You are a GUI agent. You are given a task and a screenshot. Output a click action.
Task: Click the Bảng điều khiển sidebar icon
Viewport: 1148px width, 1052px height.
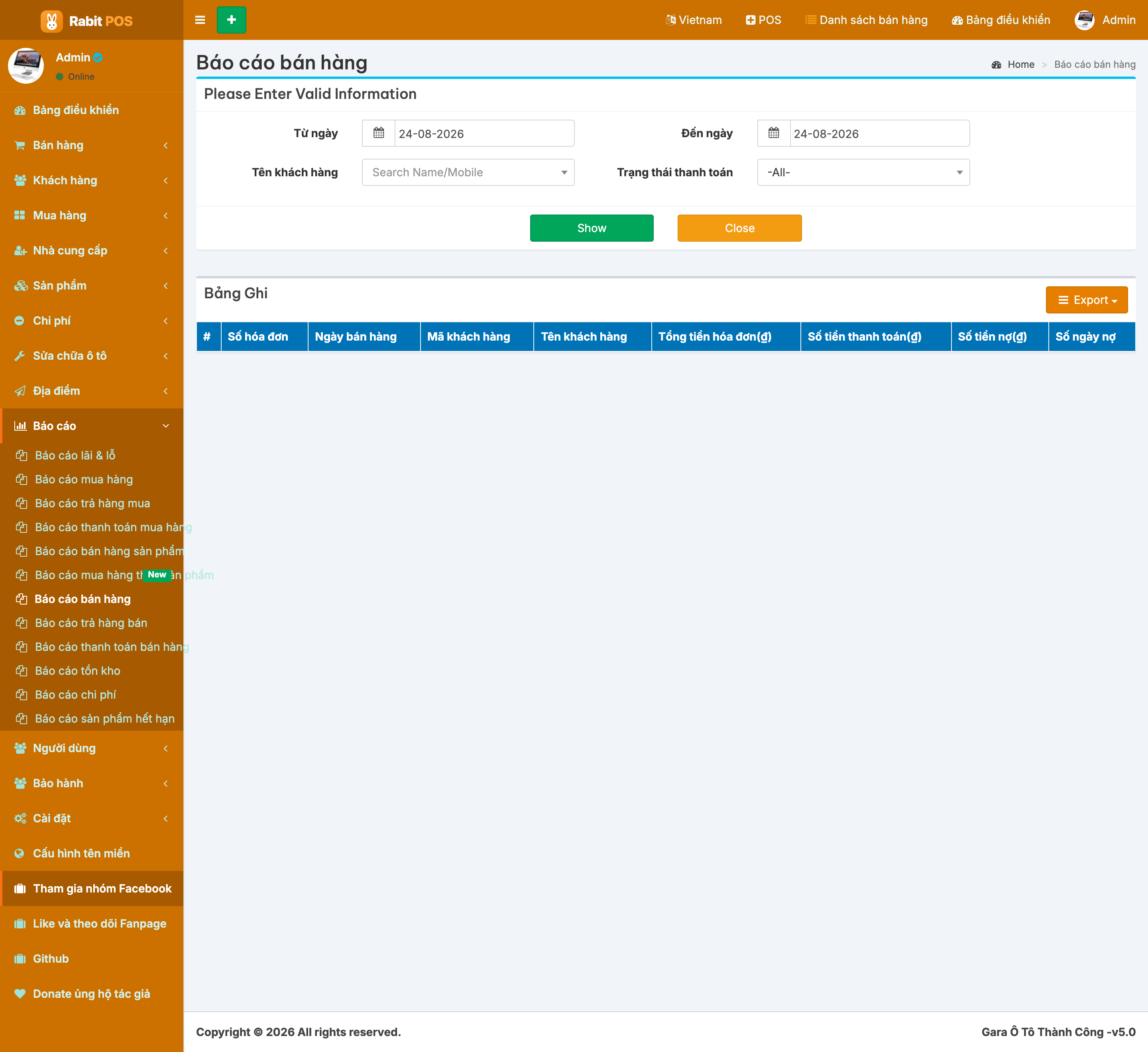click(x=20, y=110)
